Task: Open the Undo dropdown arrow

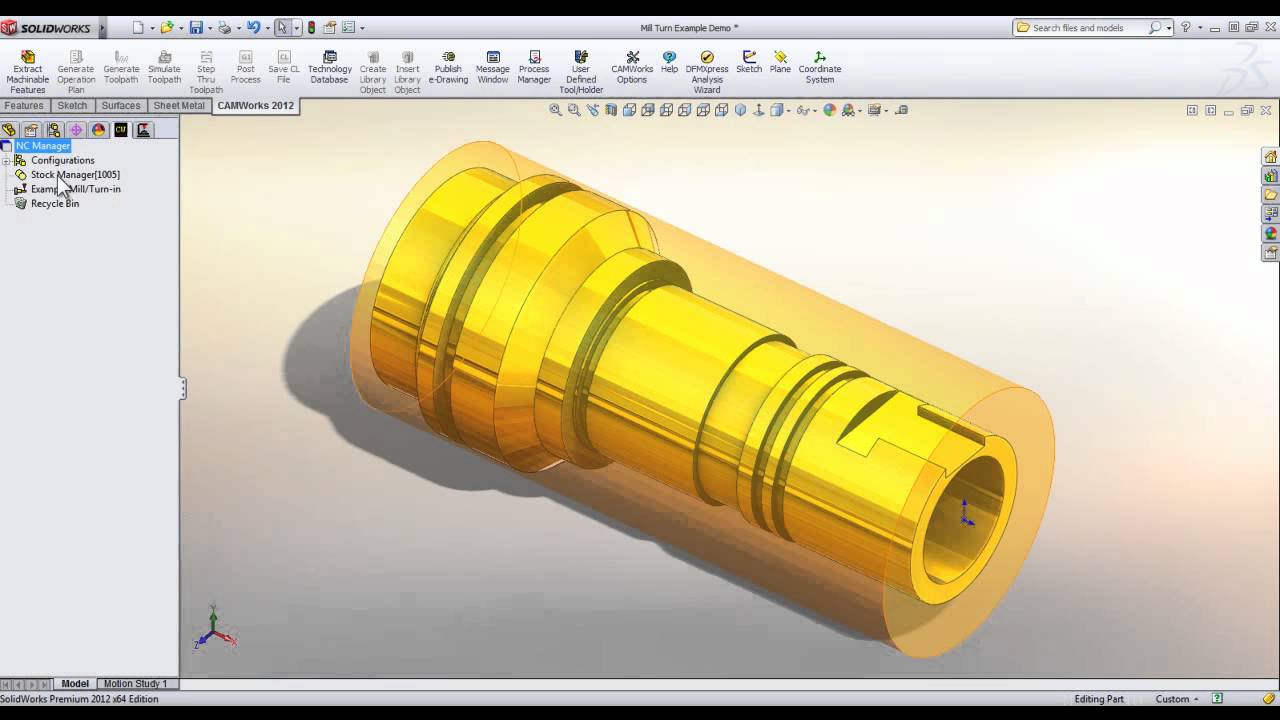Action: [x=267, y=28]
